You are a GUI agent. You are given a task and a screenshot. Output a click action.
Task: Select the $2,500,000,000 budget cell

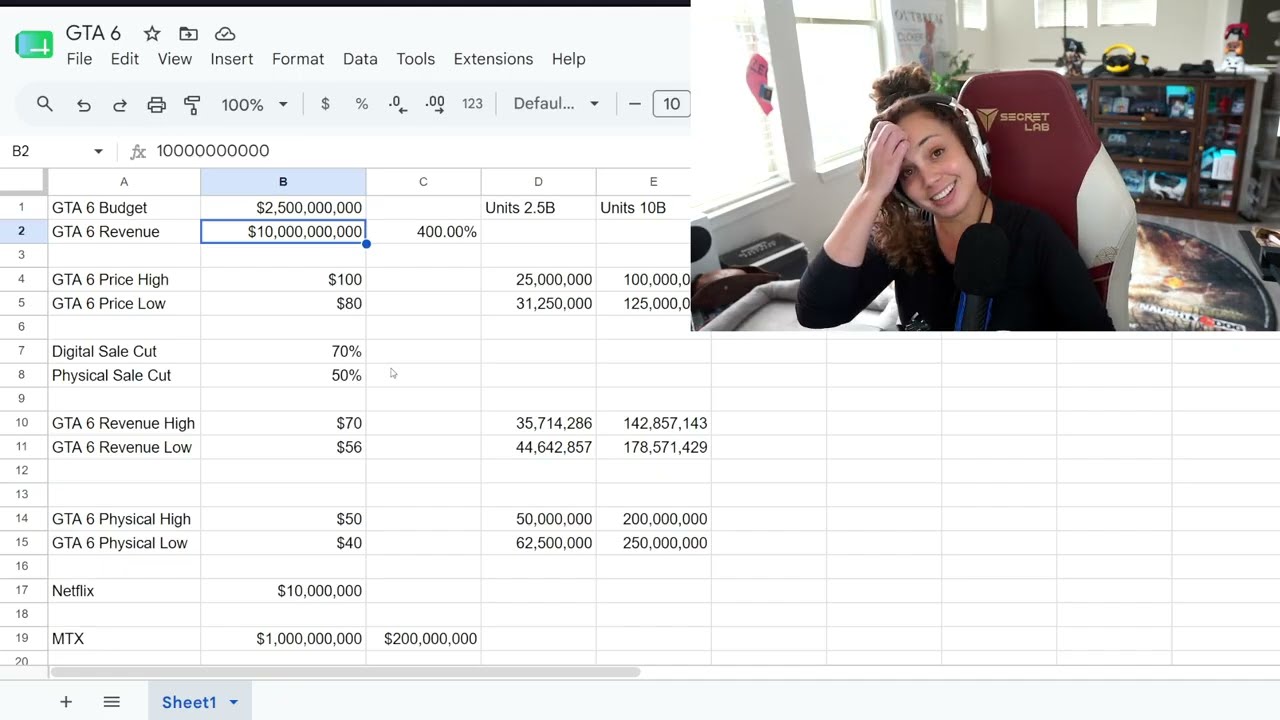tap(283, 208)
